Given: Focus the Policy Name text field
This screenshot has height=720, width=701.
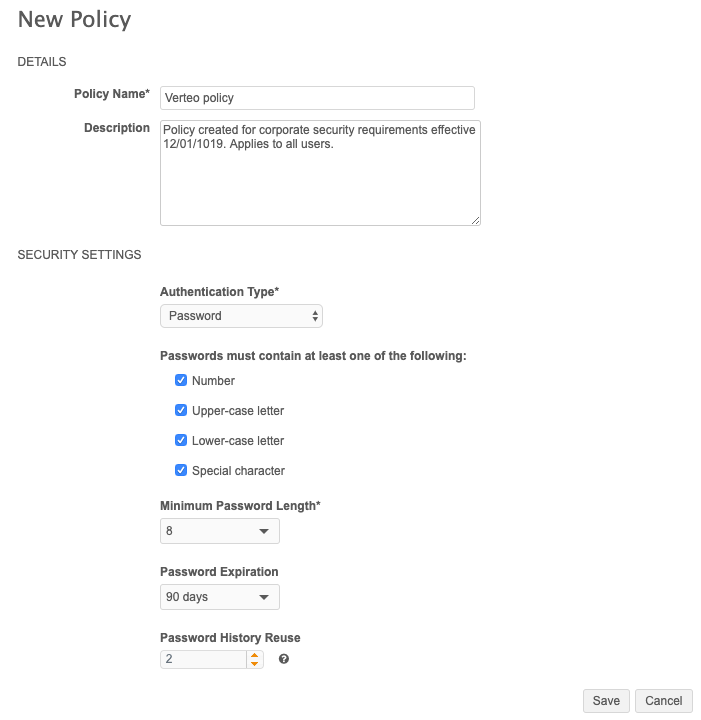Looking at the screenshot, I should click(317, 98).
